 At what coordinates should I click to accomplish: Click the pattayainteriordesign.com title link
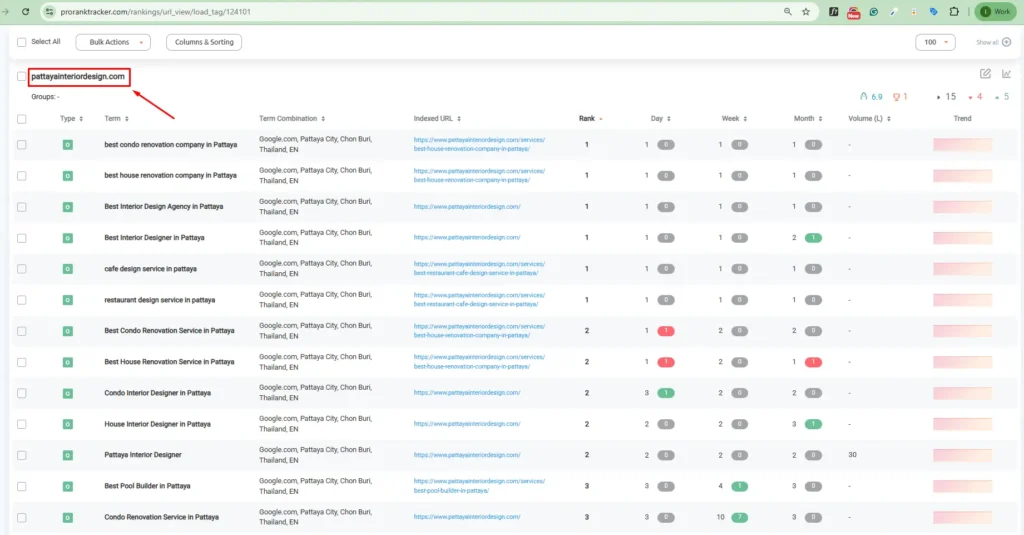78,76
